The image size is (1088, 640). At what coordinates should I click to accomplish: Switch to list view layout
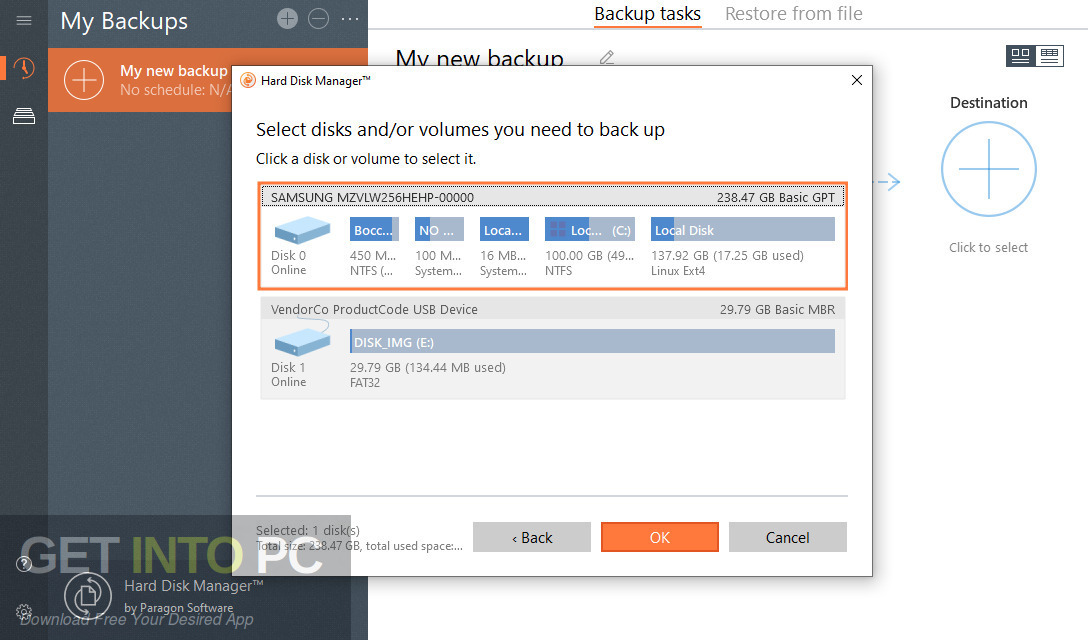pos(1049,56)
